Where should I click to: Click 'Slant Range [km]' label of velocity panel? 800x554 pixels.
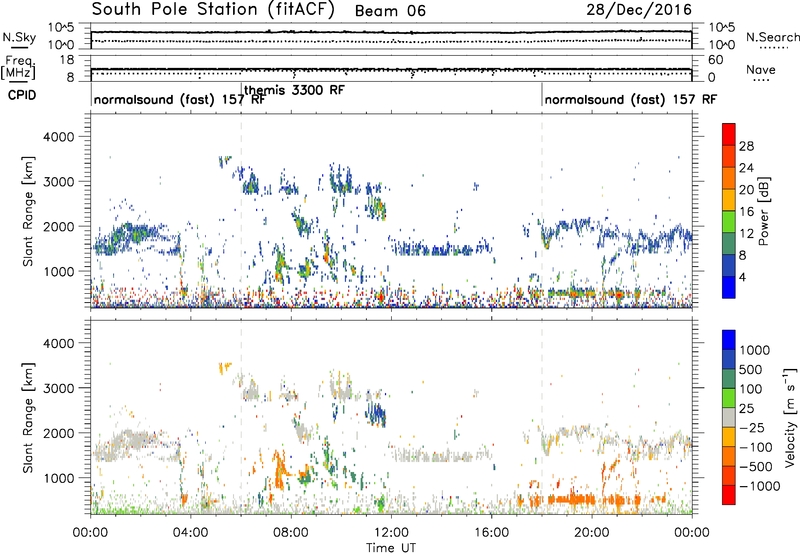point(28,417)
